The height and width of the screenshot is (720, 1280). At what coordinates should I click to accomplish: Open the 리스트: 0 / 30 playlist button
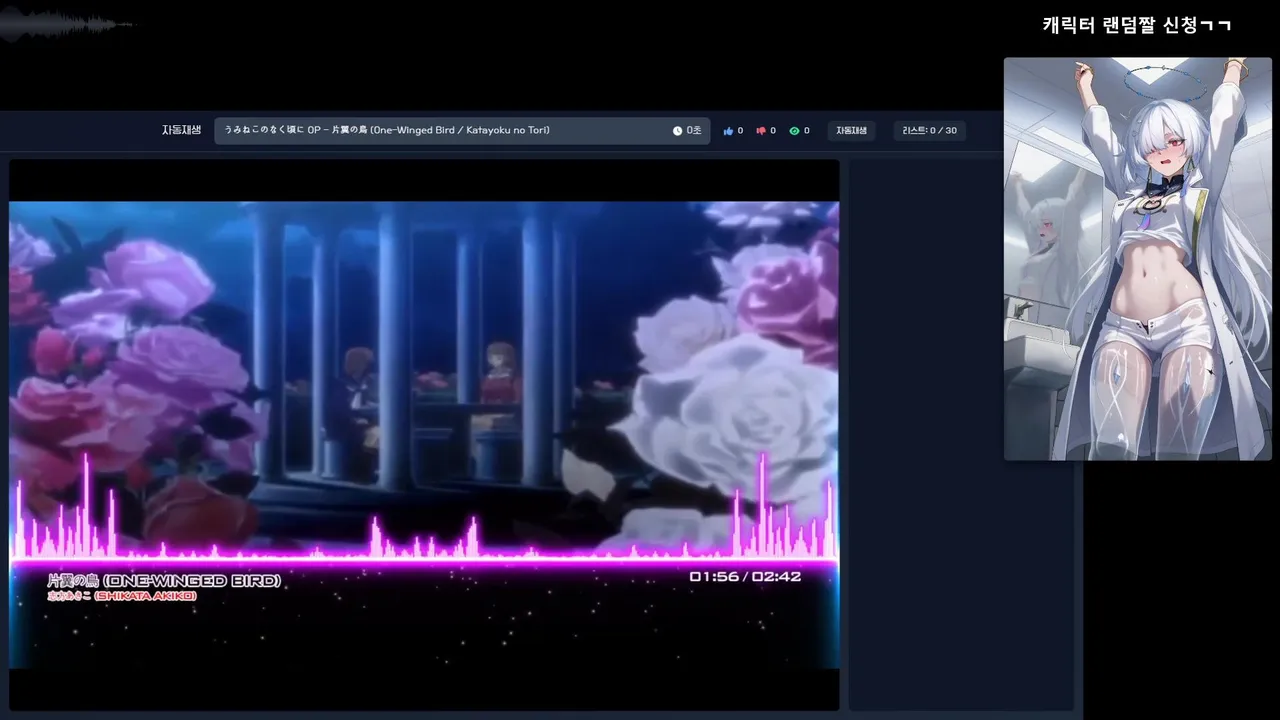coord(929,131)
